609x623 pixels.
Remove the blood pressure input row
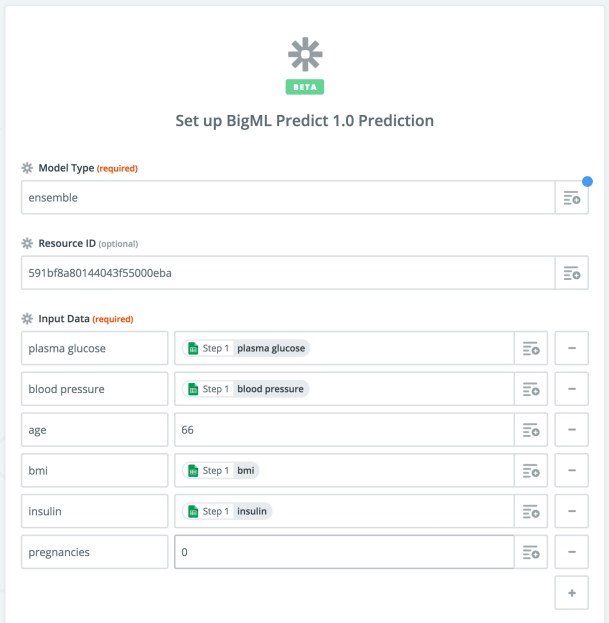tap(572, 389)
